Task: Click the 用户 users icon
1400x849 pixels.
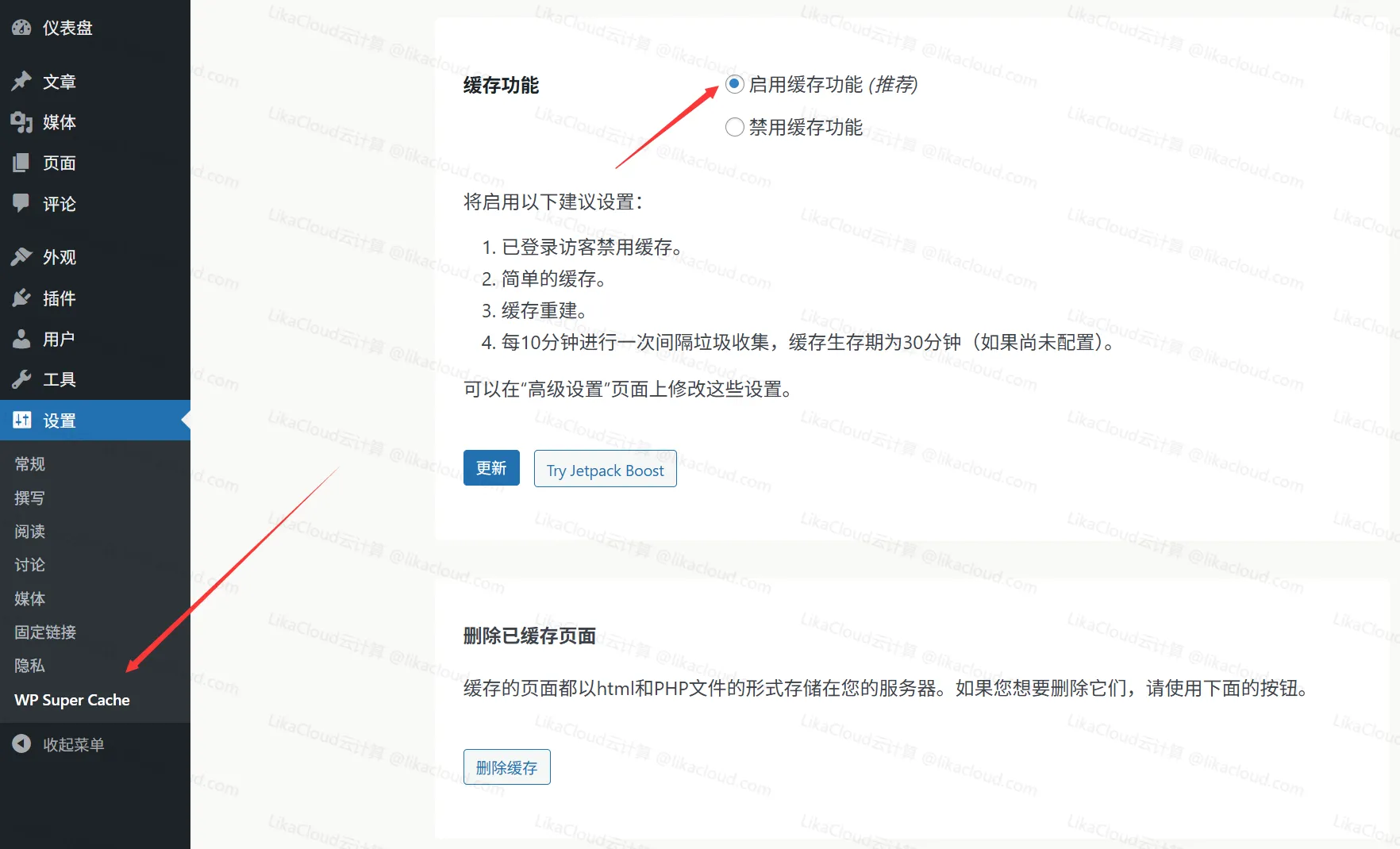Action: pyautogui.click(x=21, y=338)
